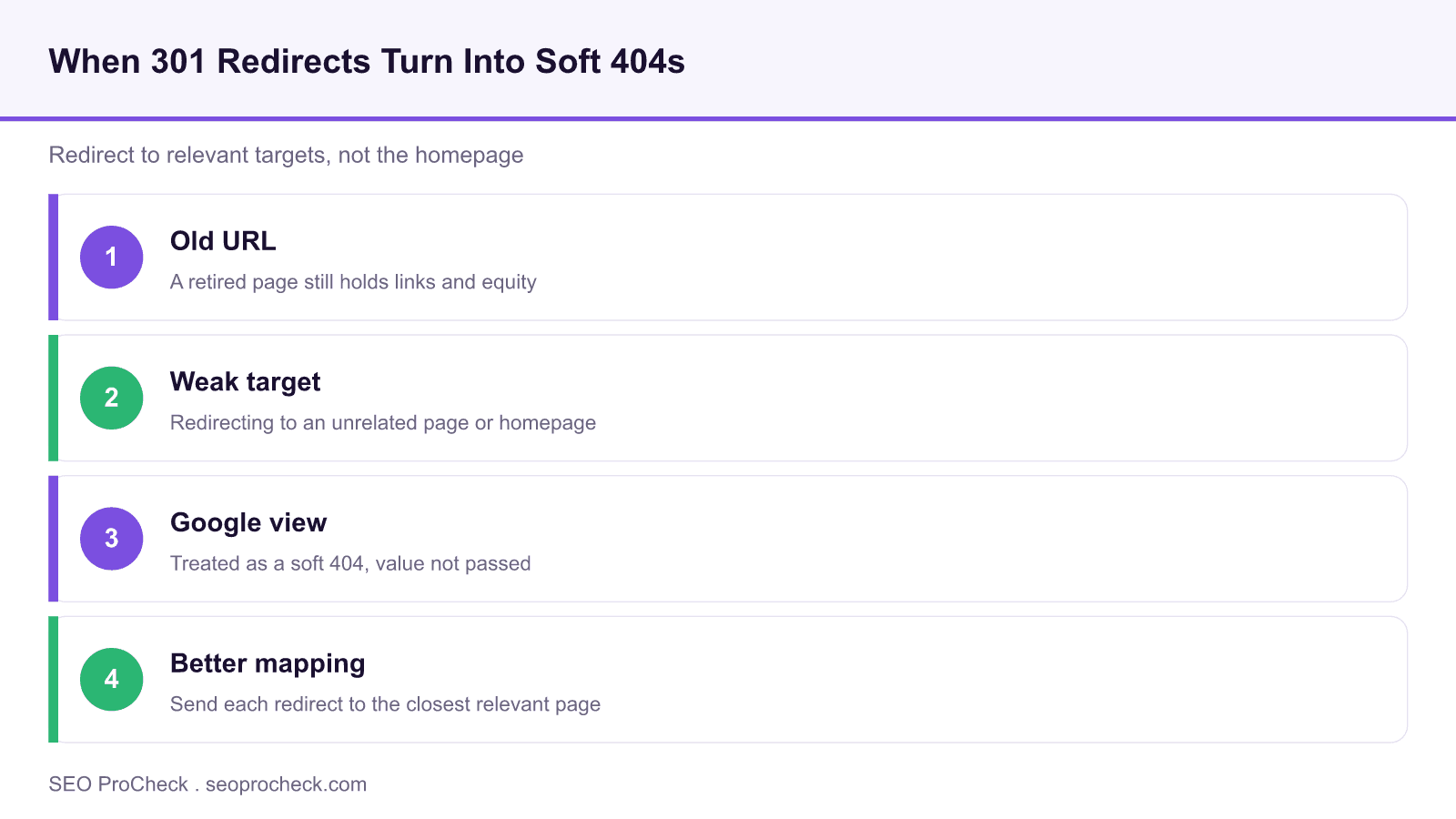Click purple left accent bar of Old URL card
The width and height of the screenshot is (1456, 819).
(x=53, y=257)
